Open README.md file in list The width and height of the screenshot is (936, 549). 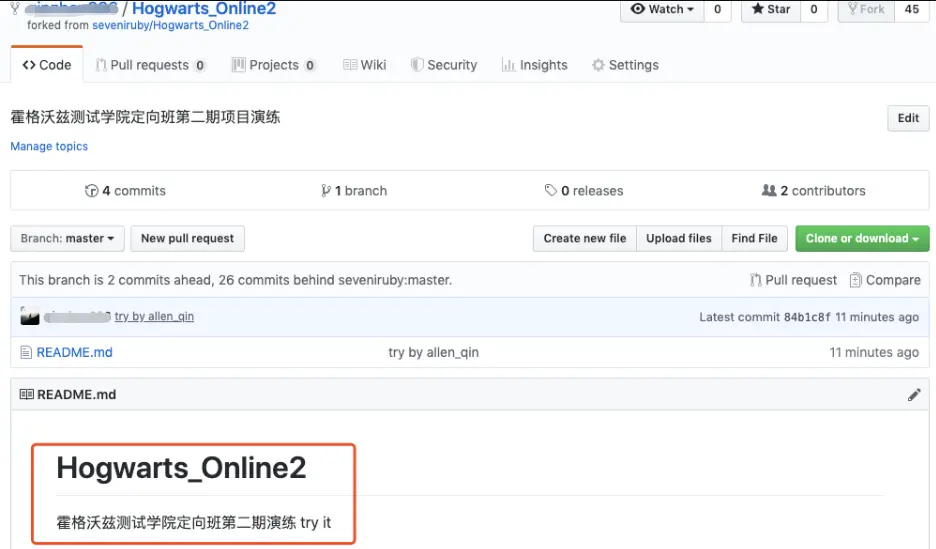74,352
